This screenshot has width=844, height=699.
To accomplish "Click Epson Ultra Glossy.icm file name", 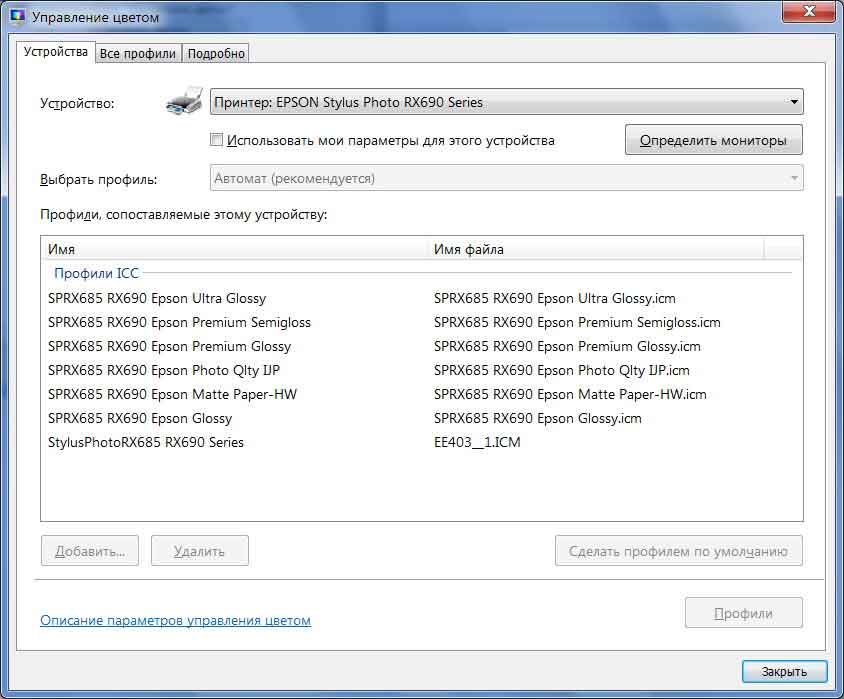I will click(554, 298).
